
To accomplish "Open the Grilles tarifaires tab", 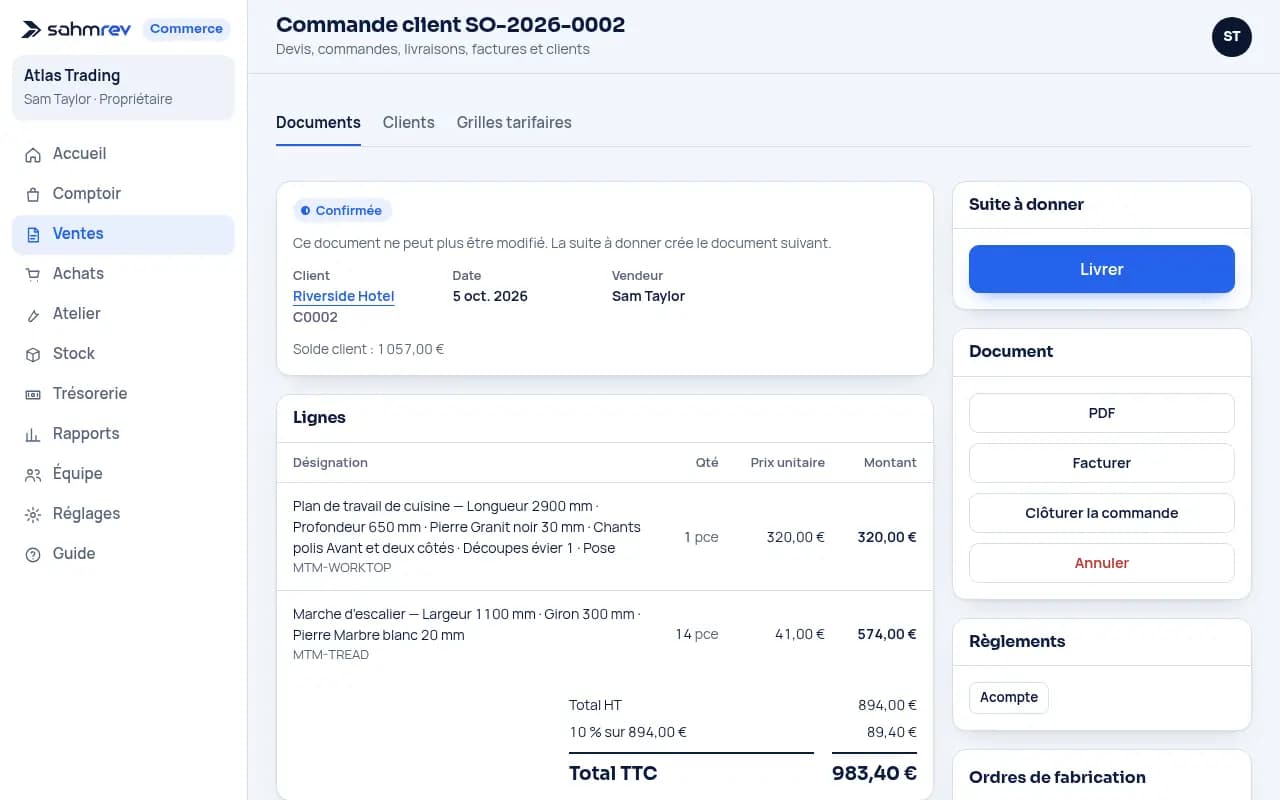I will click(x=514, y=122).
